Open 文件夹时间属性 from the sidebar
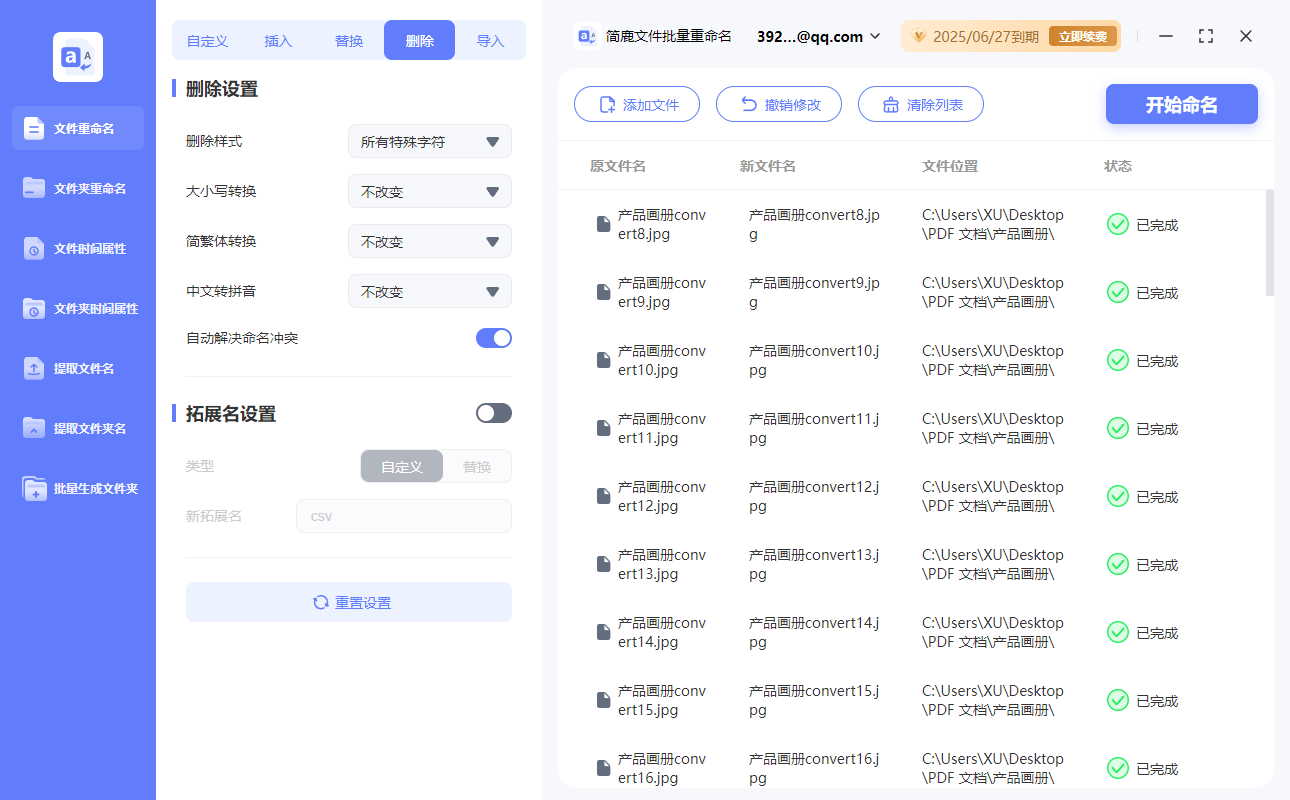 point(77,308)
